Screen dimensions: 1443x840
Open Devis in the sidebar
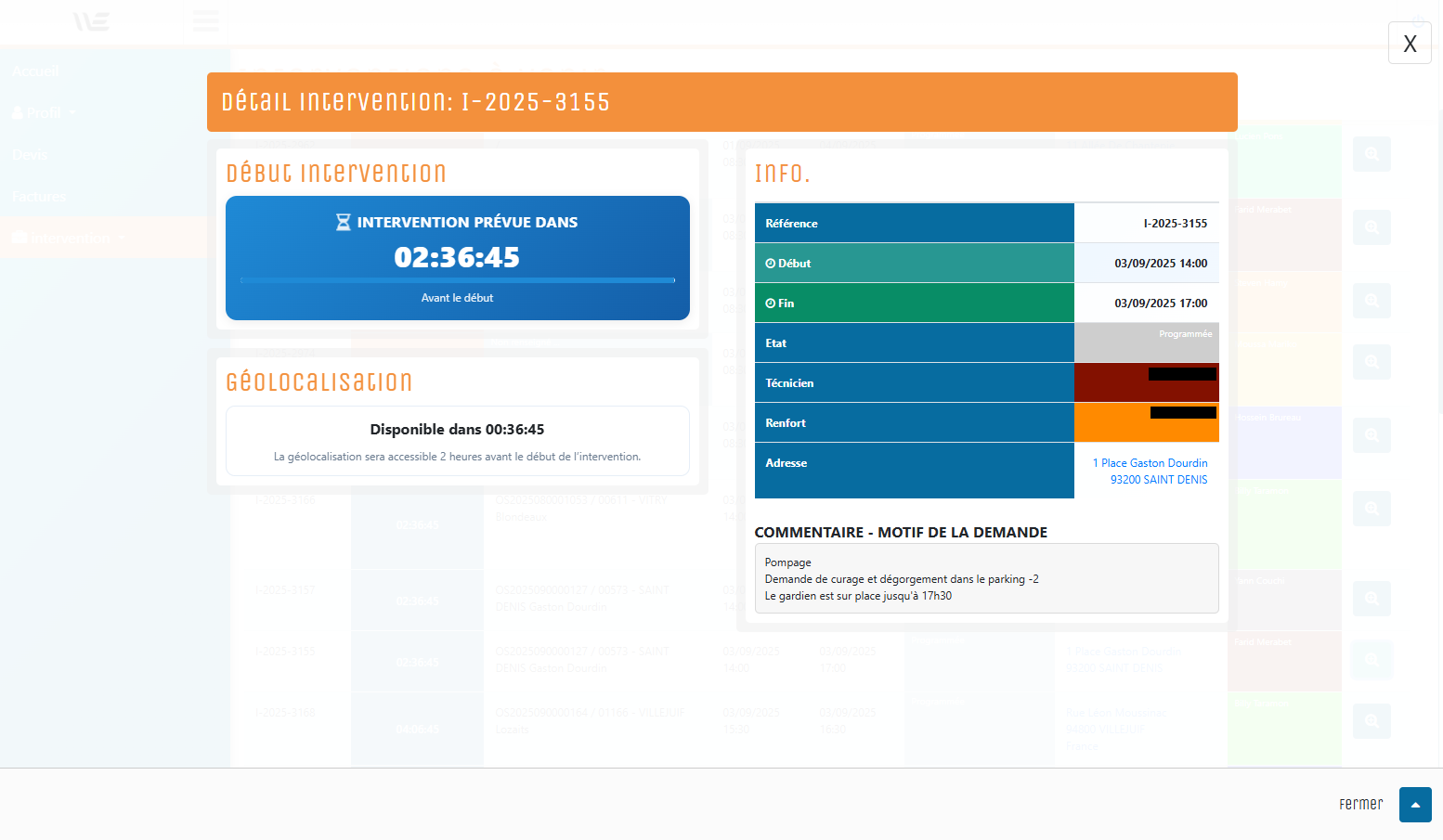[x=30, y=155]
